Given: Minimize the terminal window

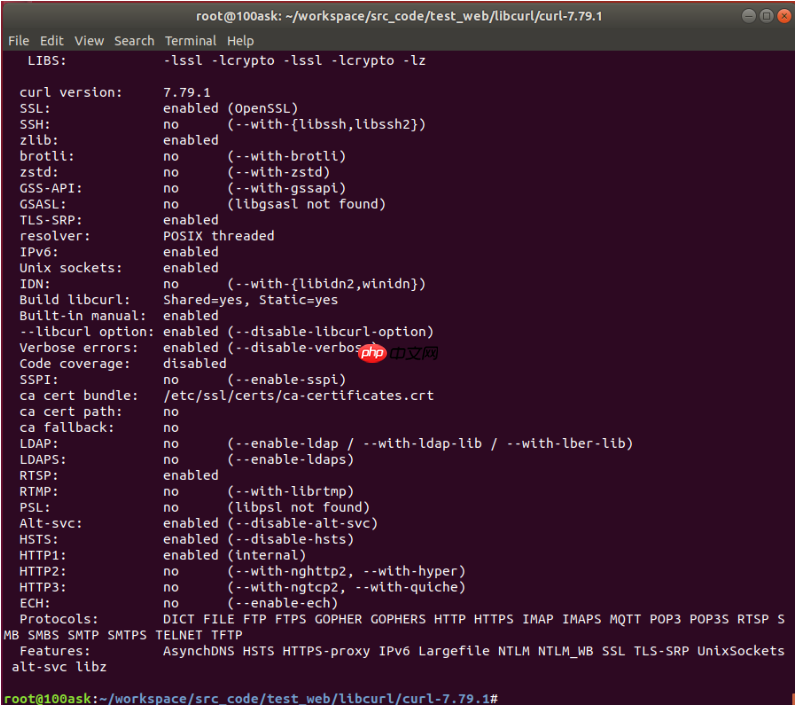Looking at the screenshot, I should (x=749, y=16).
